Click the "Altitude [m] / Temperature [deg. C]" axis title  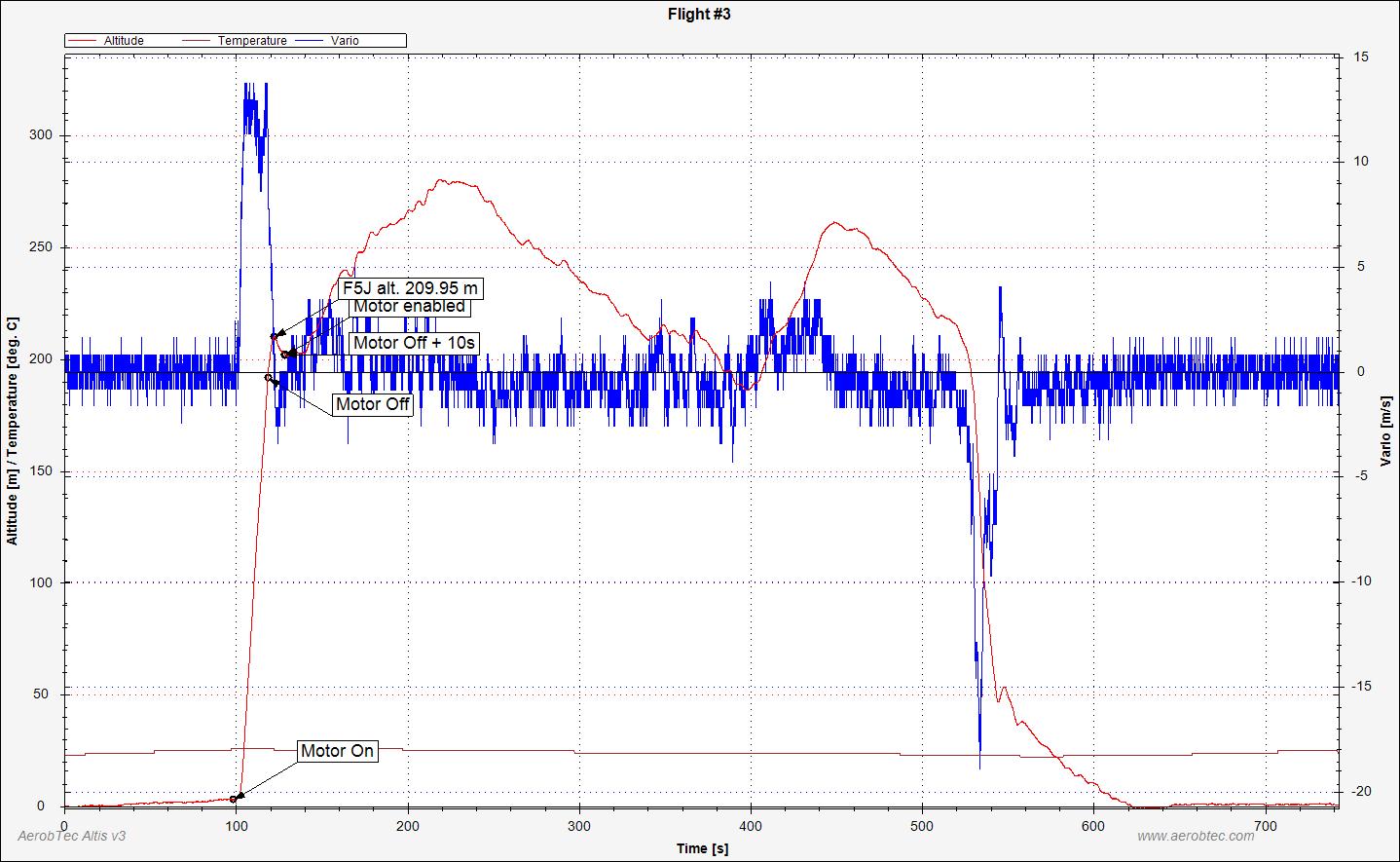click(13, 431)
